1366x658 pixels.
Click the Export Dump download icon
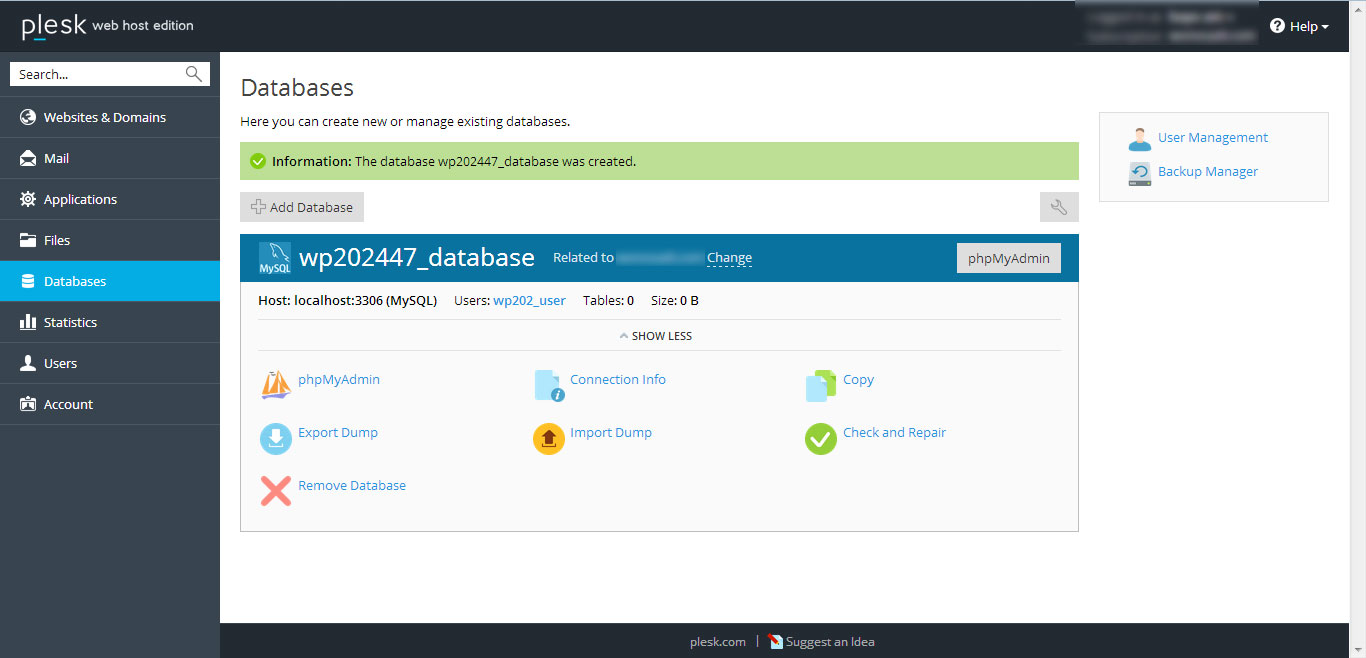[x=276, y=439]
